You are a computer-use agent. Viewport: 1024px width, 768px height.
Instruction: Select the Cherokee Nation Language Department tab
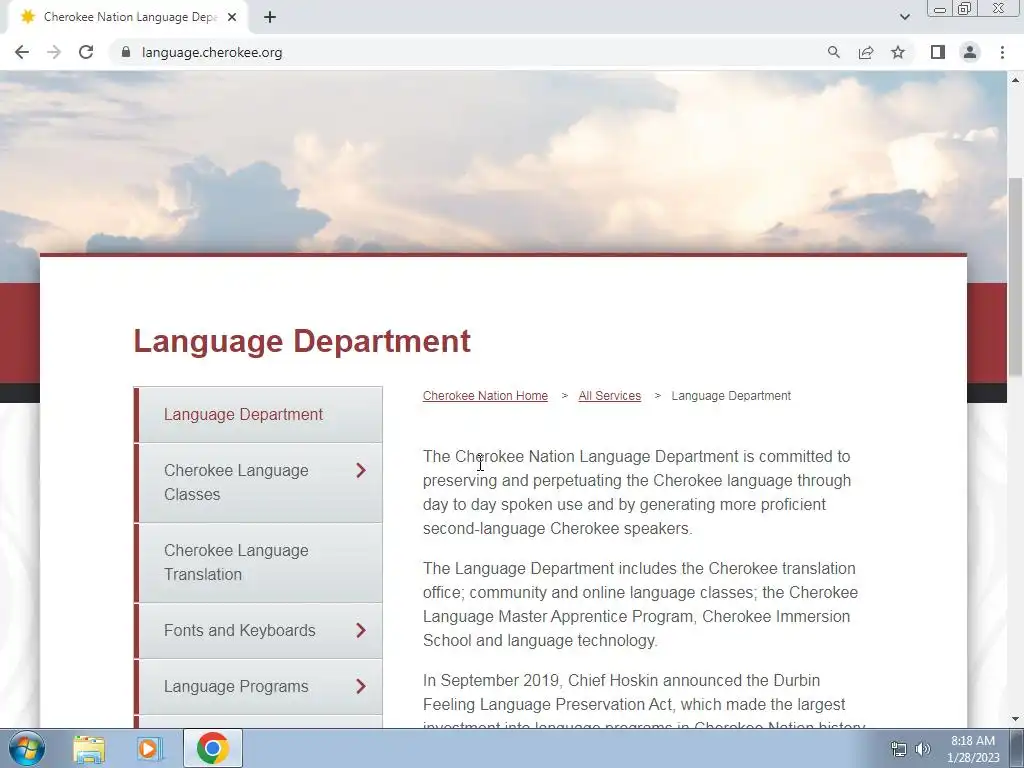[127, 17]
